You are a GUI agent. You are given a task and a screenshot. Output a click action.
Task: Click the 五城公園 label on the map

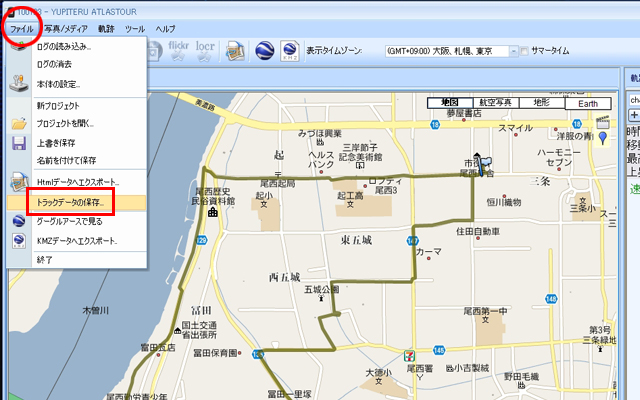coord(321,289)
